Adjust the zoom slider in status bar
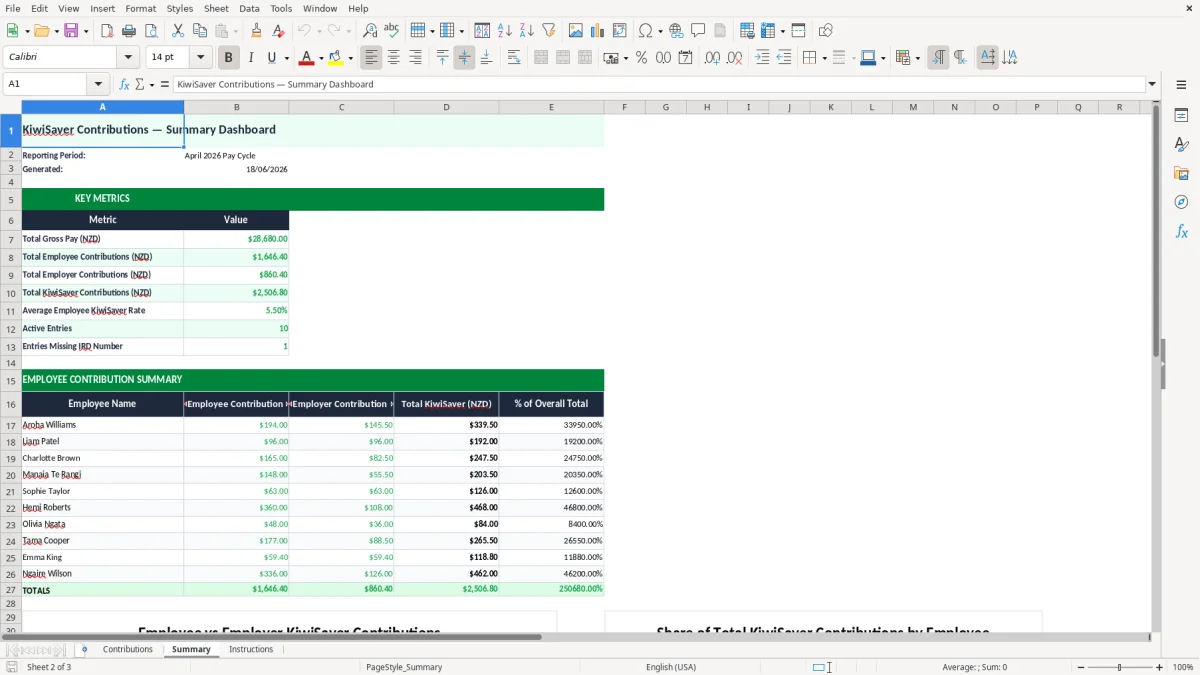This screenshot has width=1200, height=675. pos(1119,667)
